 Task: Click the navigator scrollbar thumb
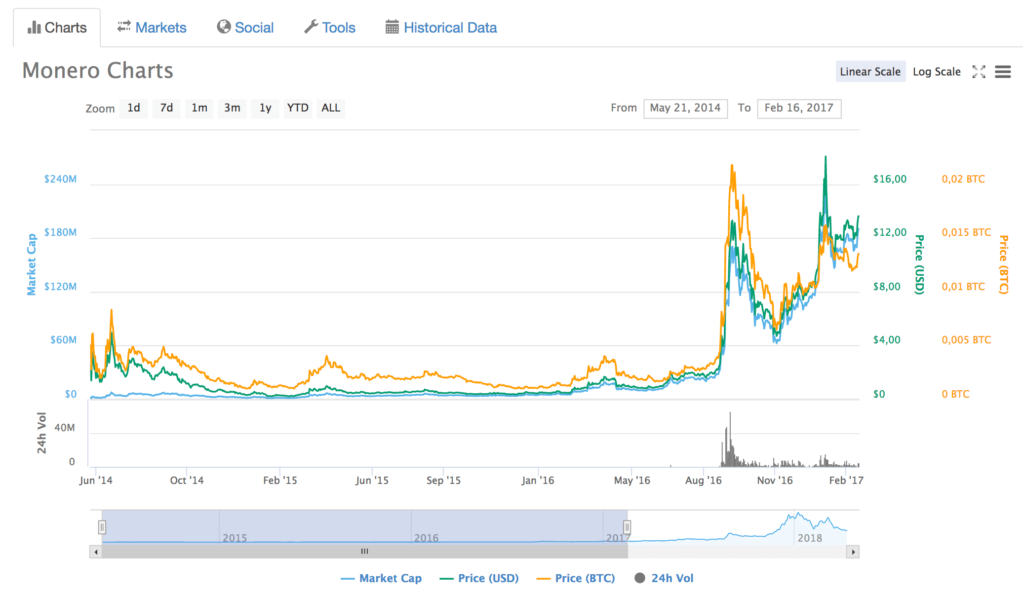click(364, 551)
